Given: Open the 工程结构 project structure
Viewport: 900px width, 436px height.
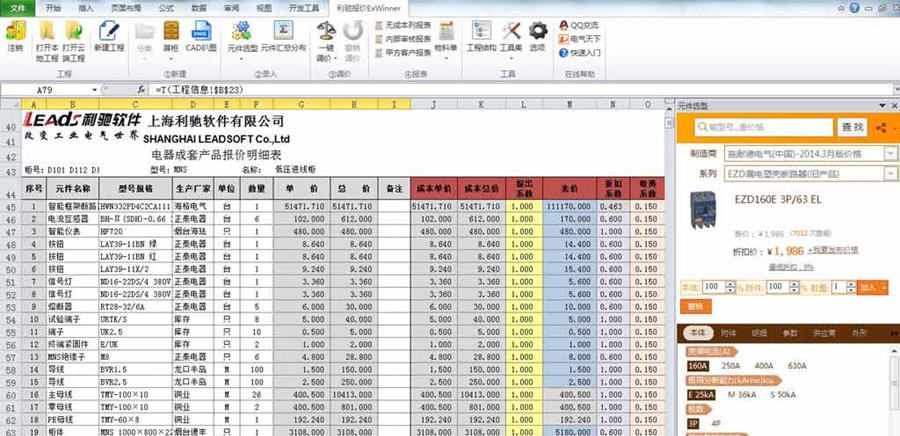Looking at the screenshot, I should point(481,37).
